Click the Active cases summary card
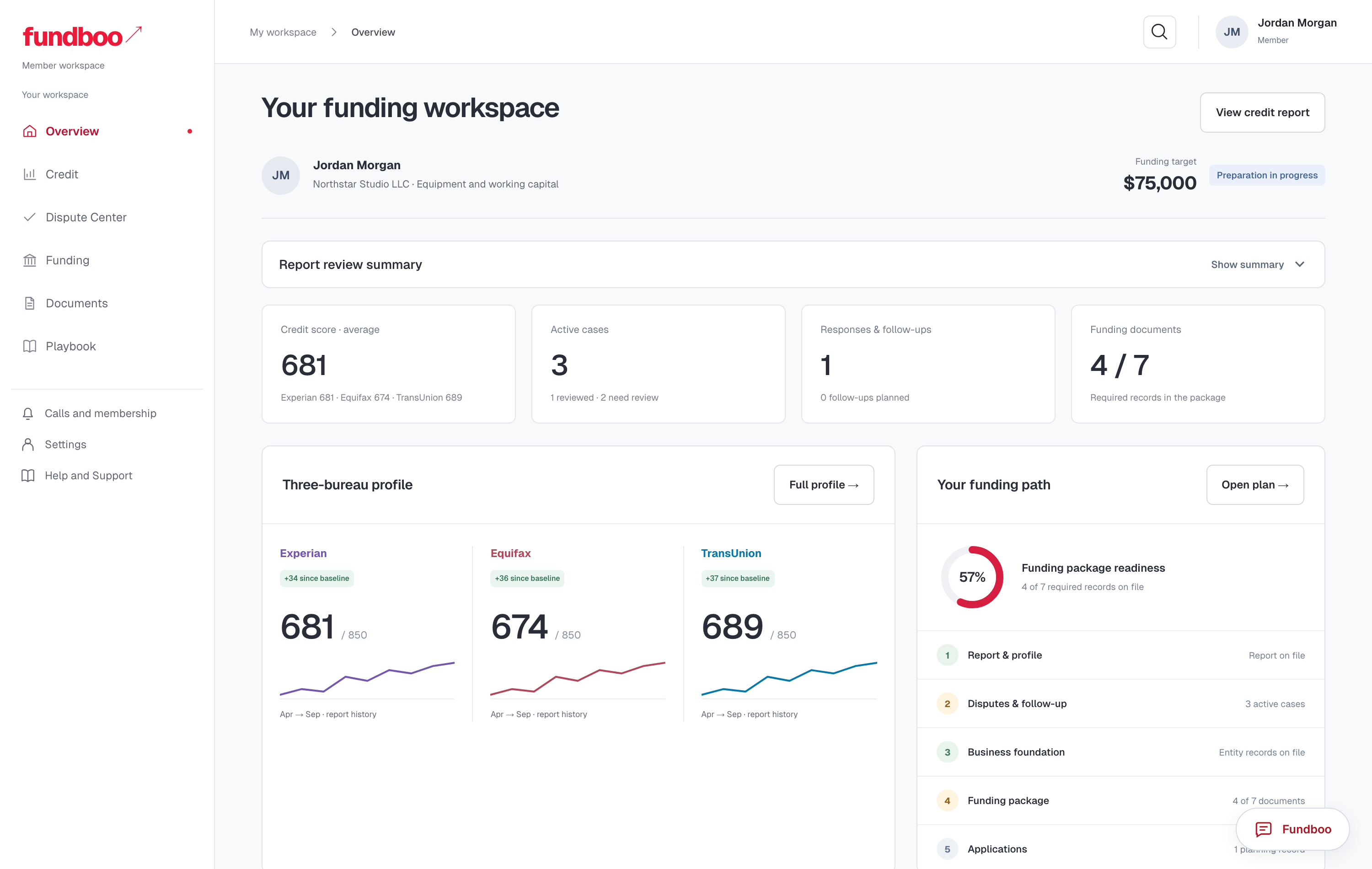 pos(658,364)
